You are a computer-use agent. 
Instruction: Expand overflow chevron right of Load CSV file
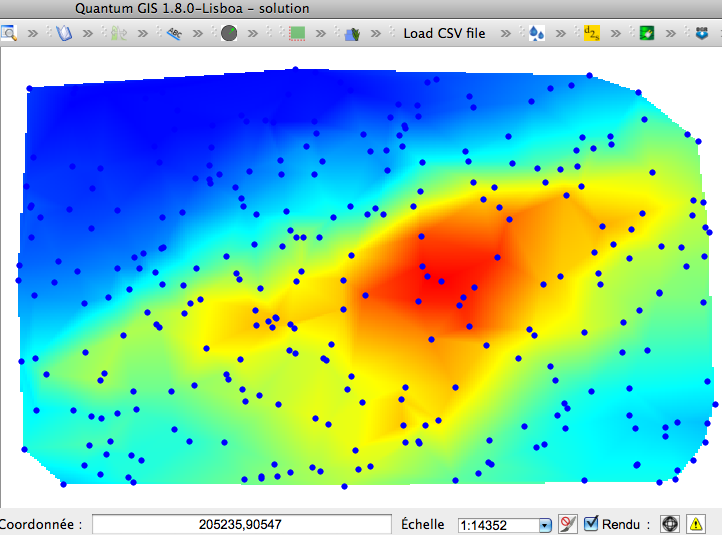click(507, 33)
